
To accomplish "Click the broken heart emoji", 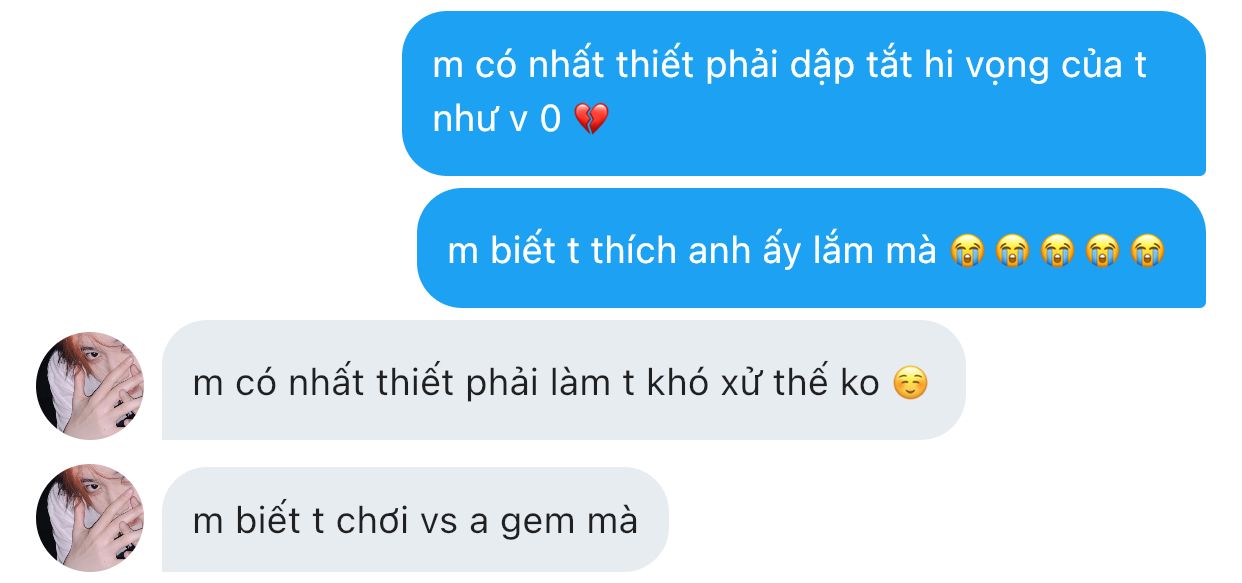I will pos(591,120).
